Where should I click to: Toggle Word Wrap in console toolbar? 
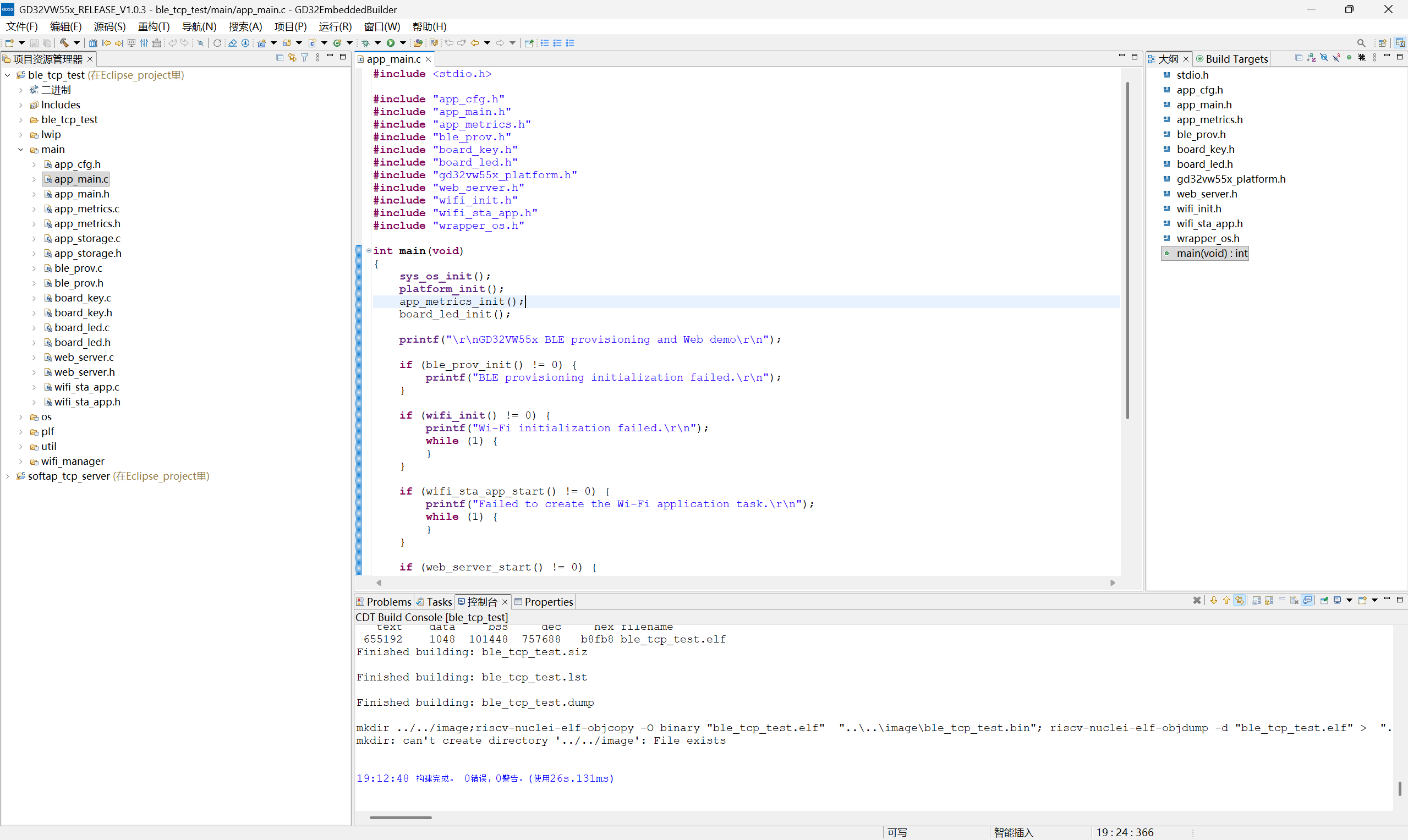[1282, 601]
